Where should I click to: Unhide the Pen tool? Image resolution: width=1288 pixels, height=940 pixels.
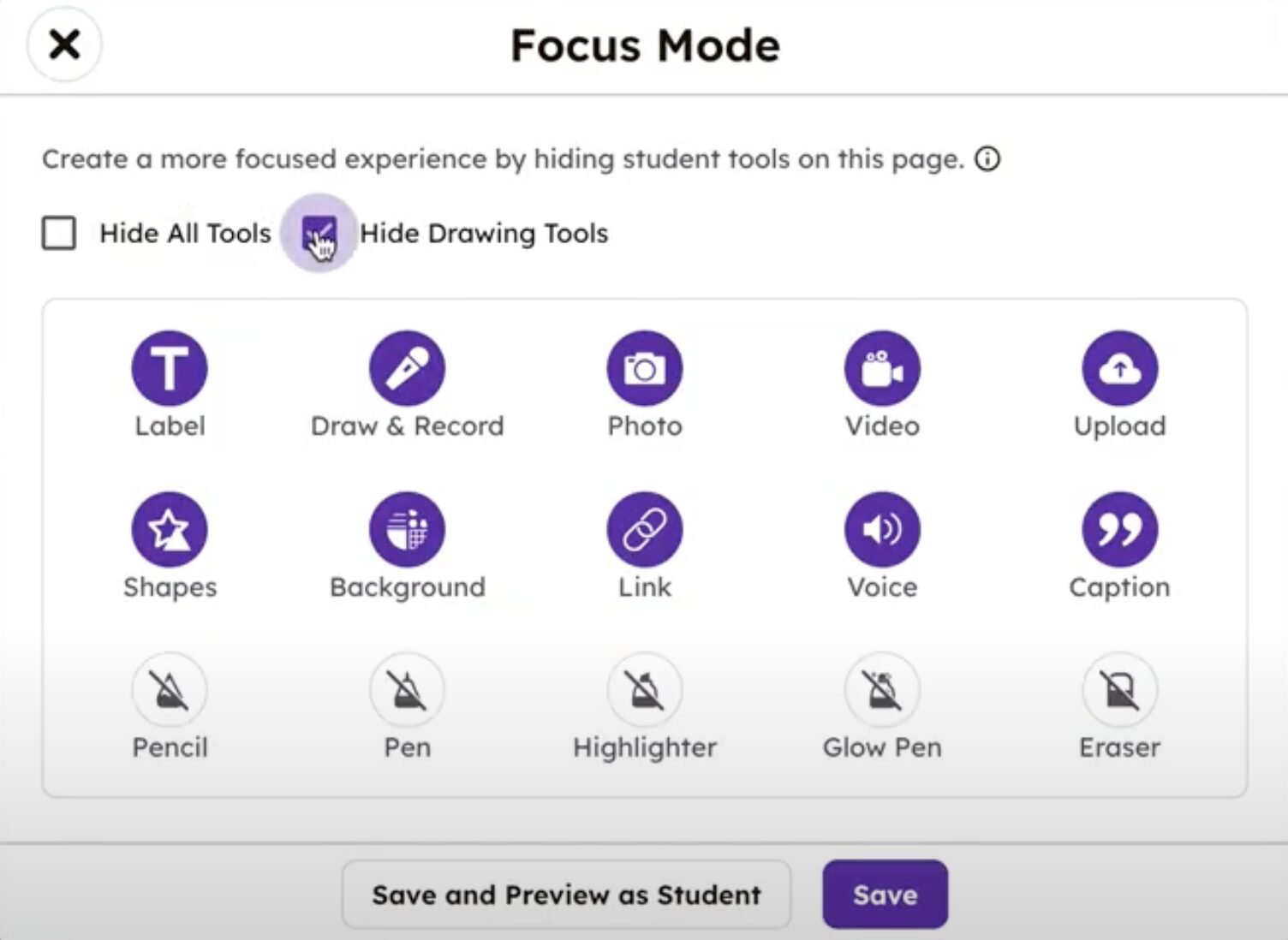tap(407, 688)
